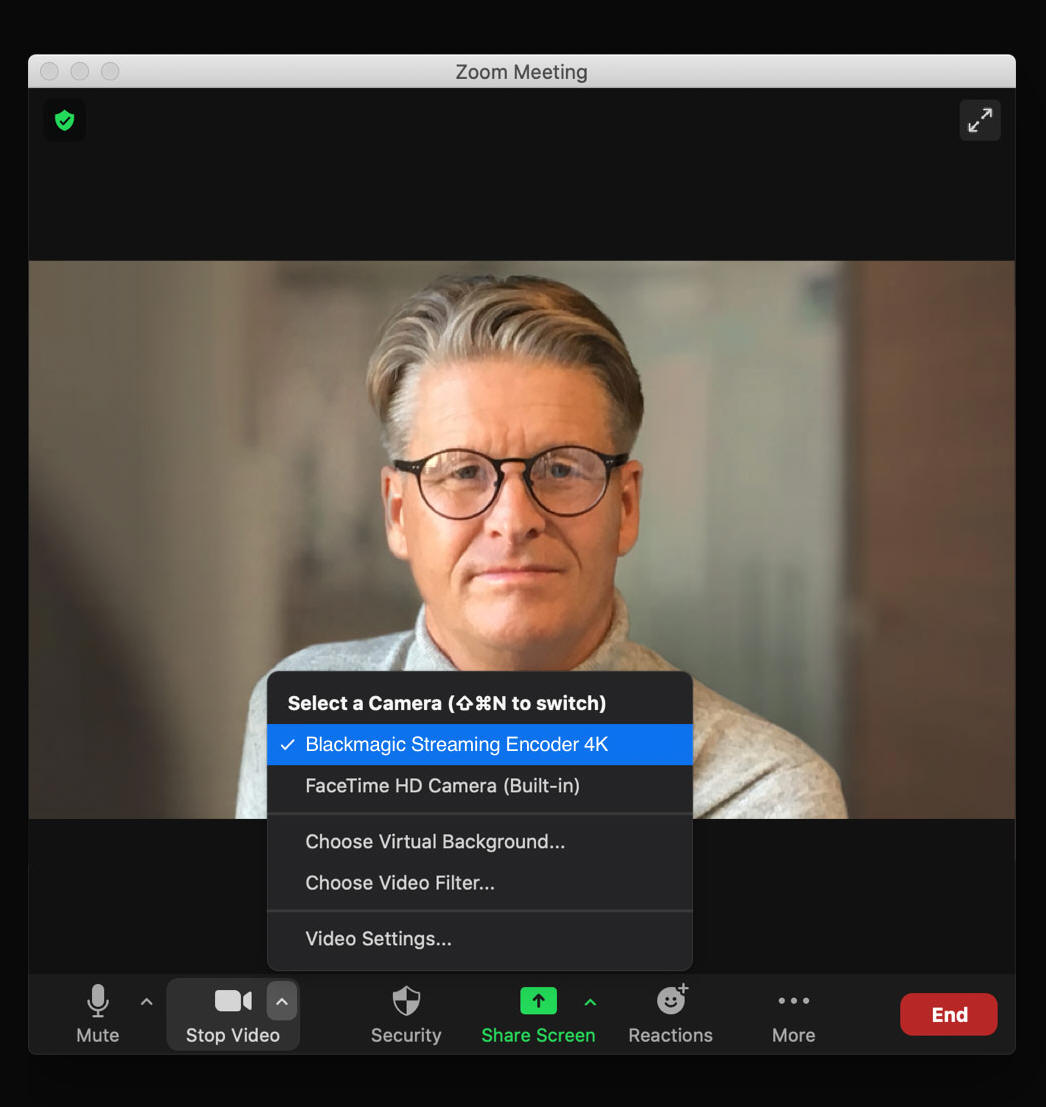Choose Virtual Background from the camera menu

pyautogui.click(x=480, y=842)
